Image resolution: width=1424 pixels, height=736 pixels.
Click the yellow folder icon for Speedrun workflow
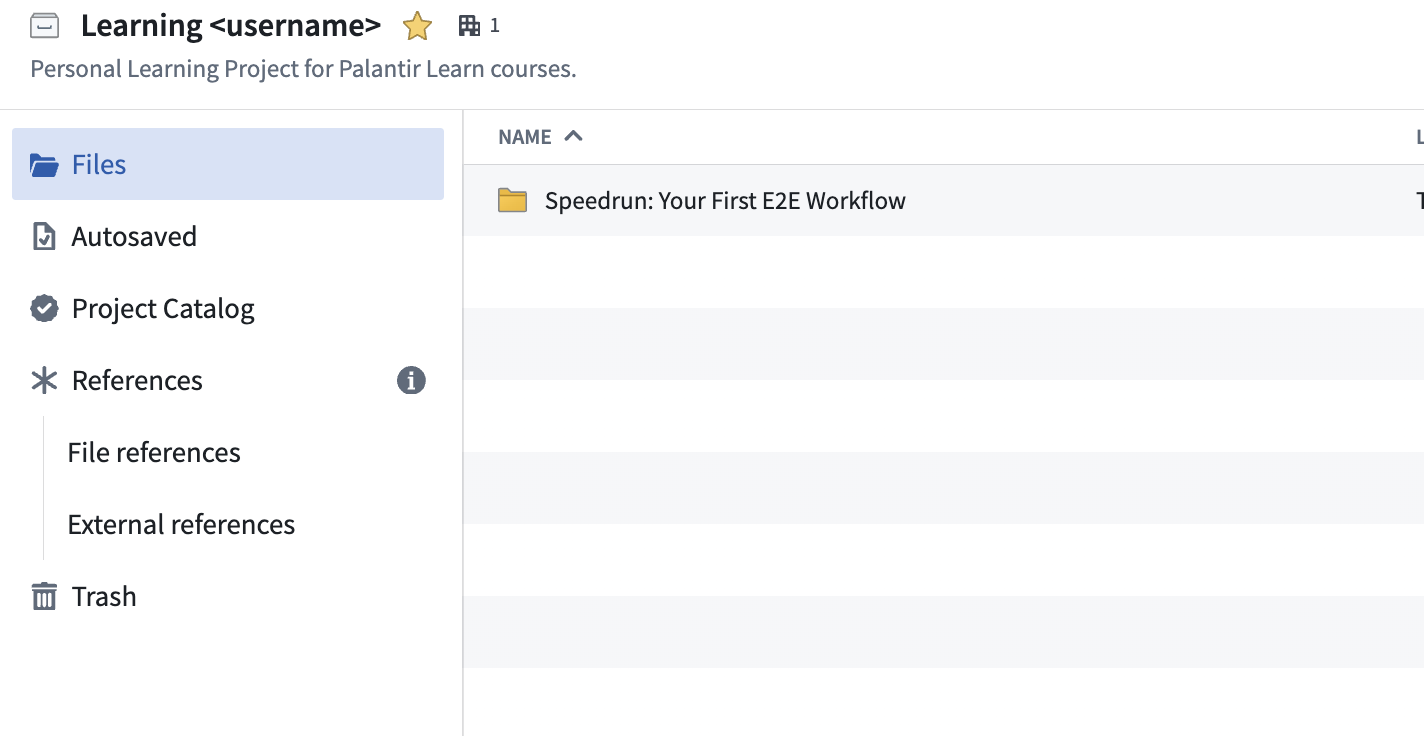pos(512,200)
